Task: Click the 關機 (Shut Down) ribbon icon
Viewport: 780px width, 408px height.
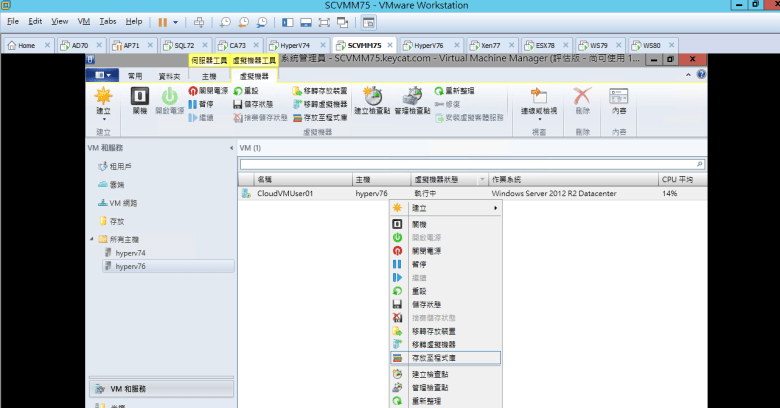Action: [x=140, y=101]
